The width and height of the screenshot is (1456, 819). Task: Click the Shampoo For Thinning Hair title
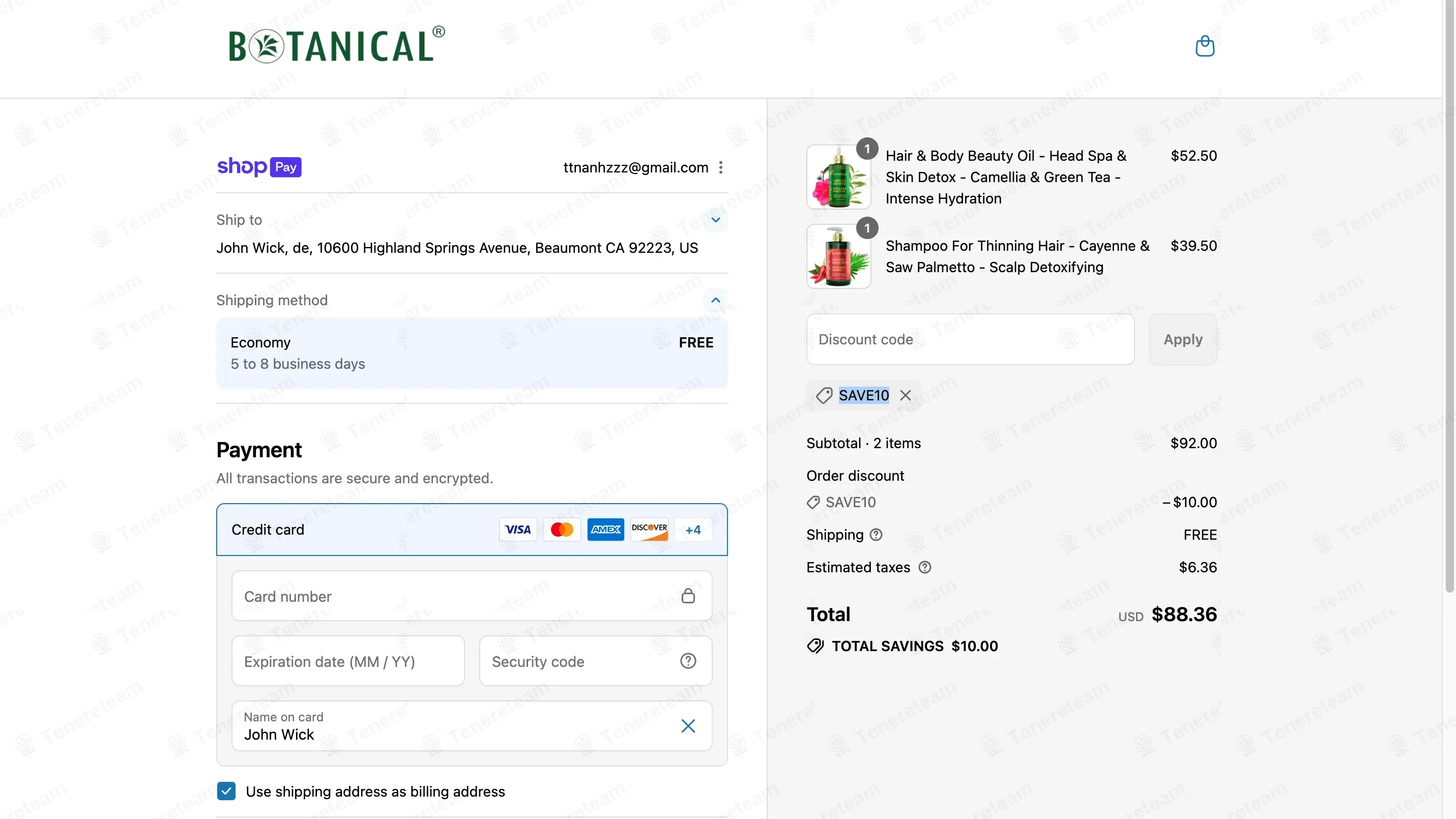click(x=1017, y=256)
